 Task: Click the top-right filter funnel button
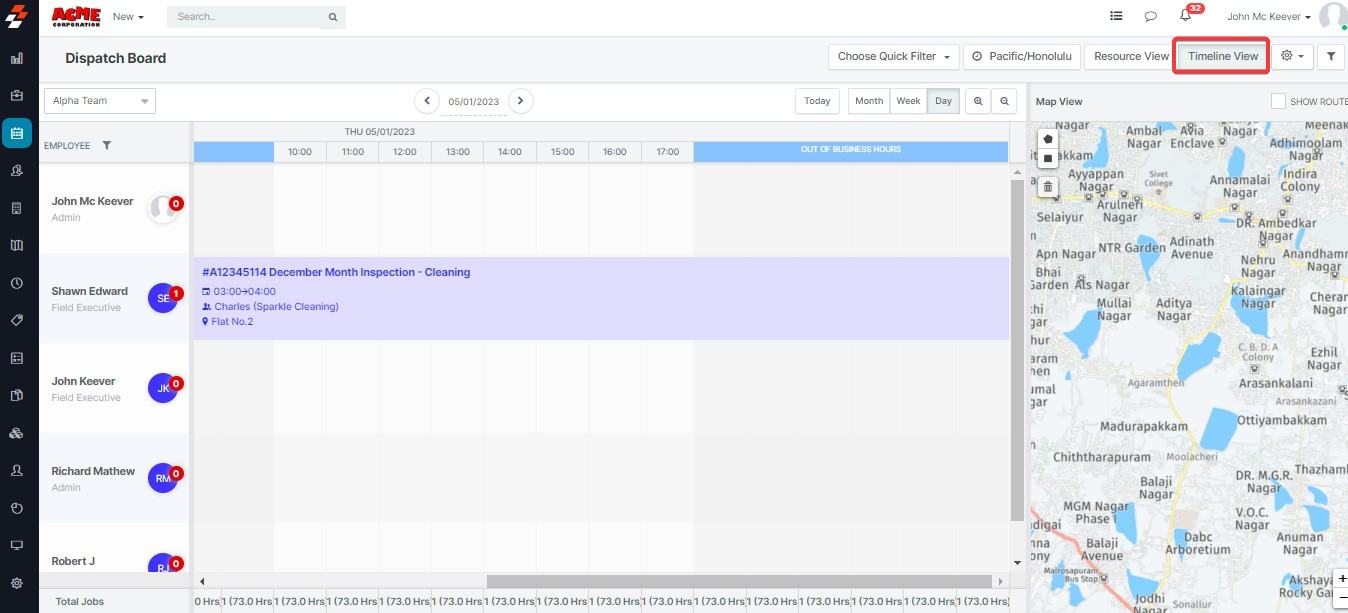click(1331, 57)
